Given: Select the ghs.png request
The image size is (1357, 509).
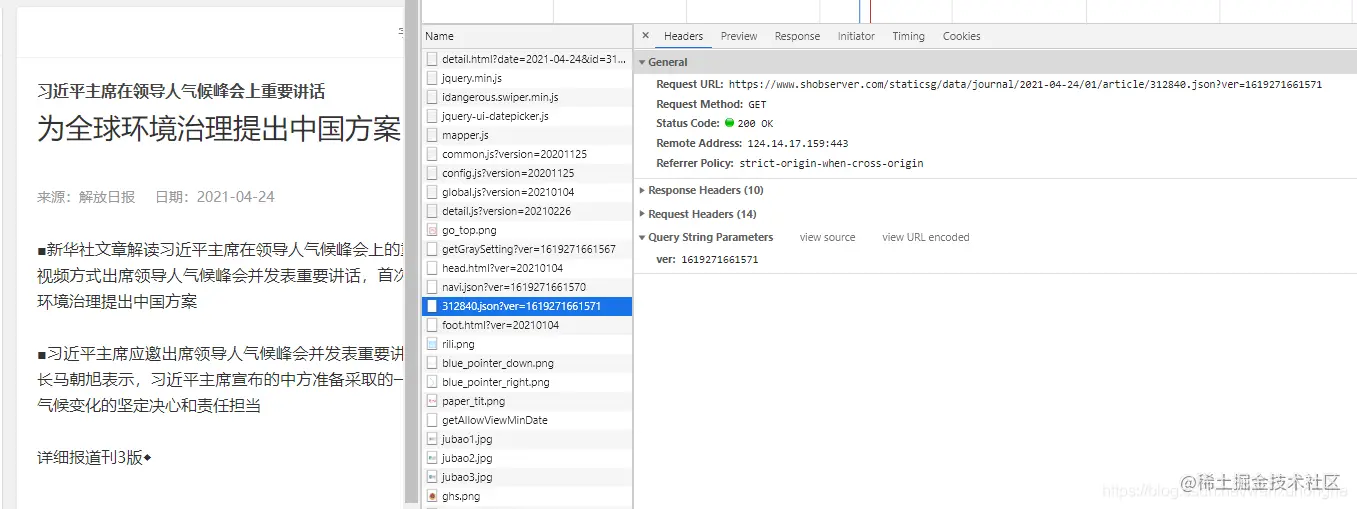Looking at the screenshot, I should coord(527,496).
